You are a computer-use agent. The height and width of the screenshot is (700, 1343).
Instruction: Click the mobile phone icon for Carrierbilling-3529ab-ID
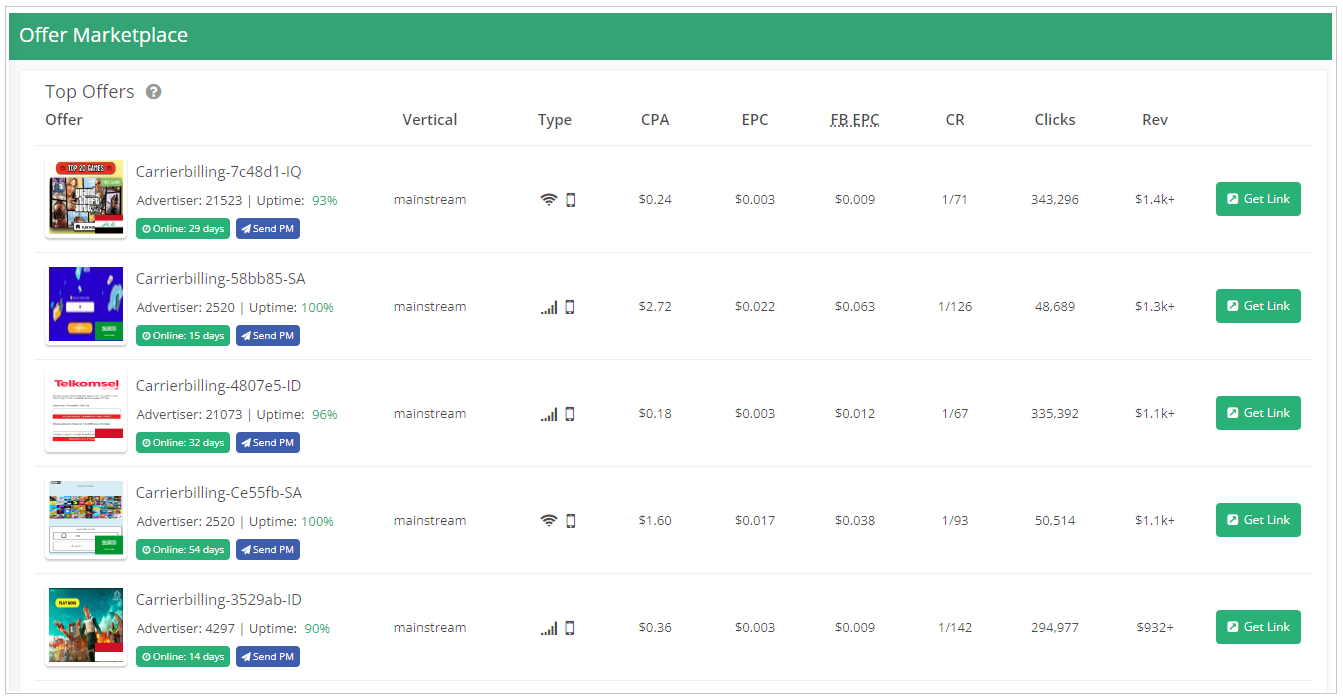[x=570, y=628]
